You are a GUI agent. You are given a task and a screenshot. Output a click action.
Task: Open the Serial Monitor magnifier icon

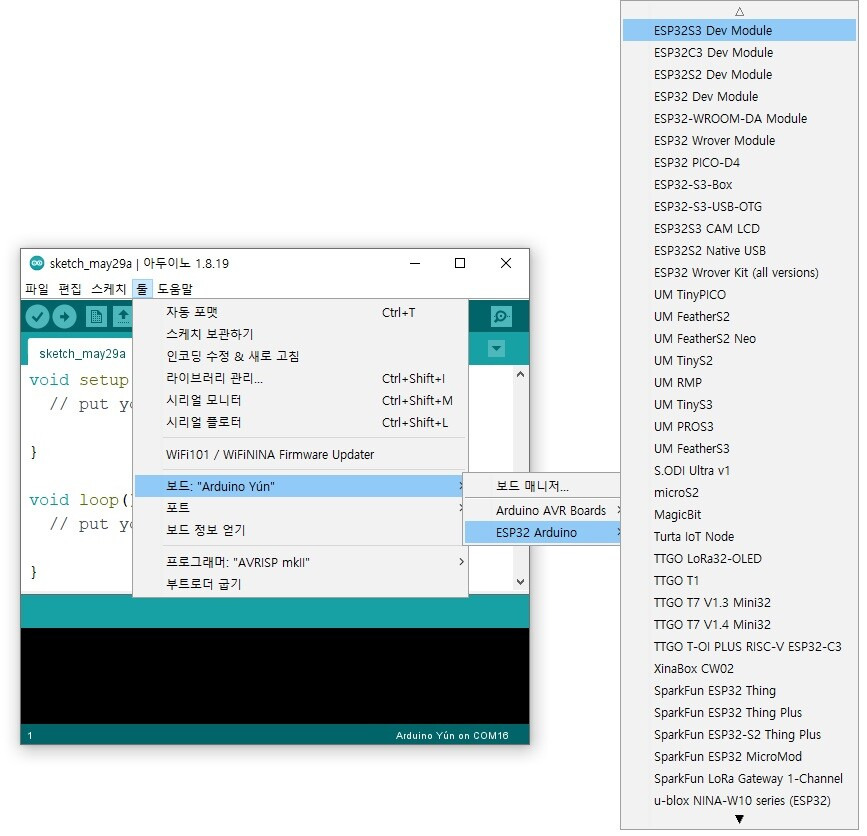[x=501, y=317]
